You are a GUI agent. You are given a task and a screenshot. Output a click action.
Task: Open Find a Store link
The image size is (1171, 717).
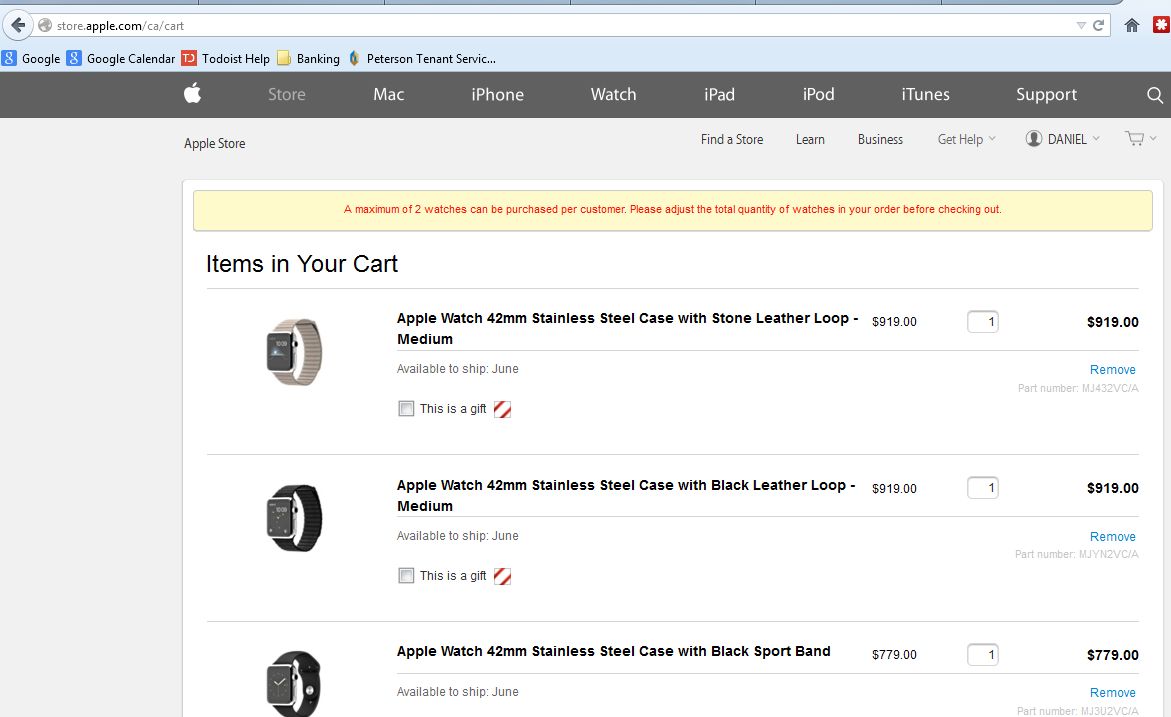(732, 139)
